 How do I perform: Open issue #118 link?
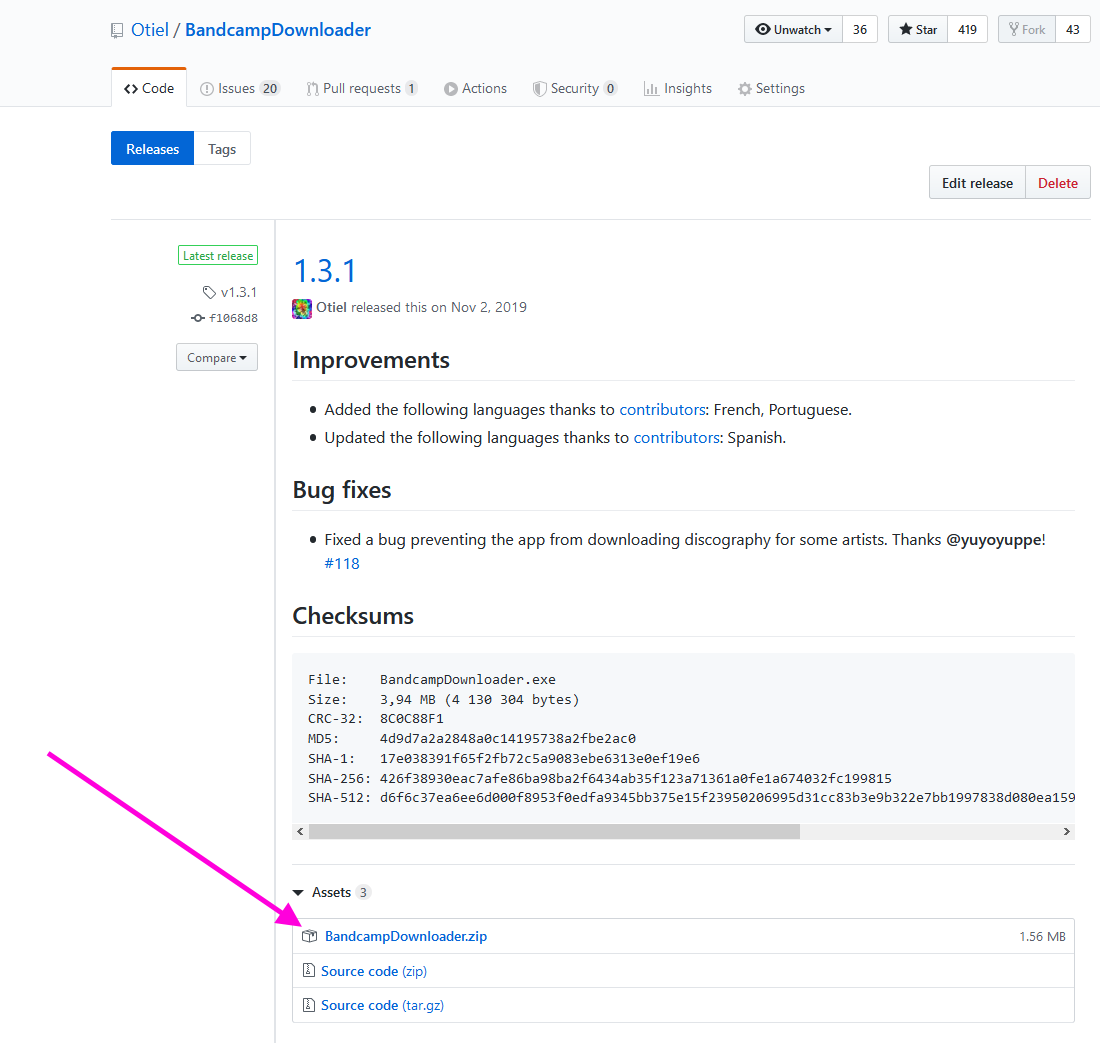342,563
